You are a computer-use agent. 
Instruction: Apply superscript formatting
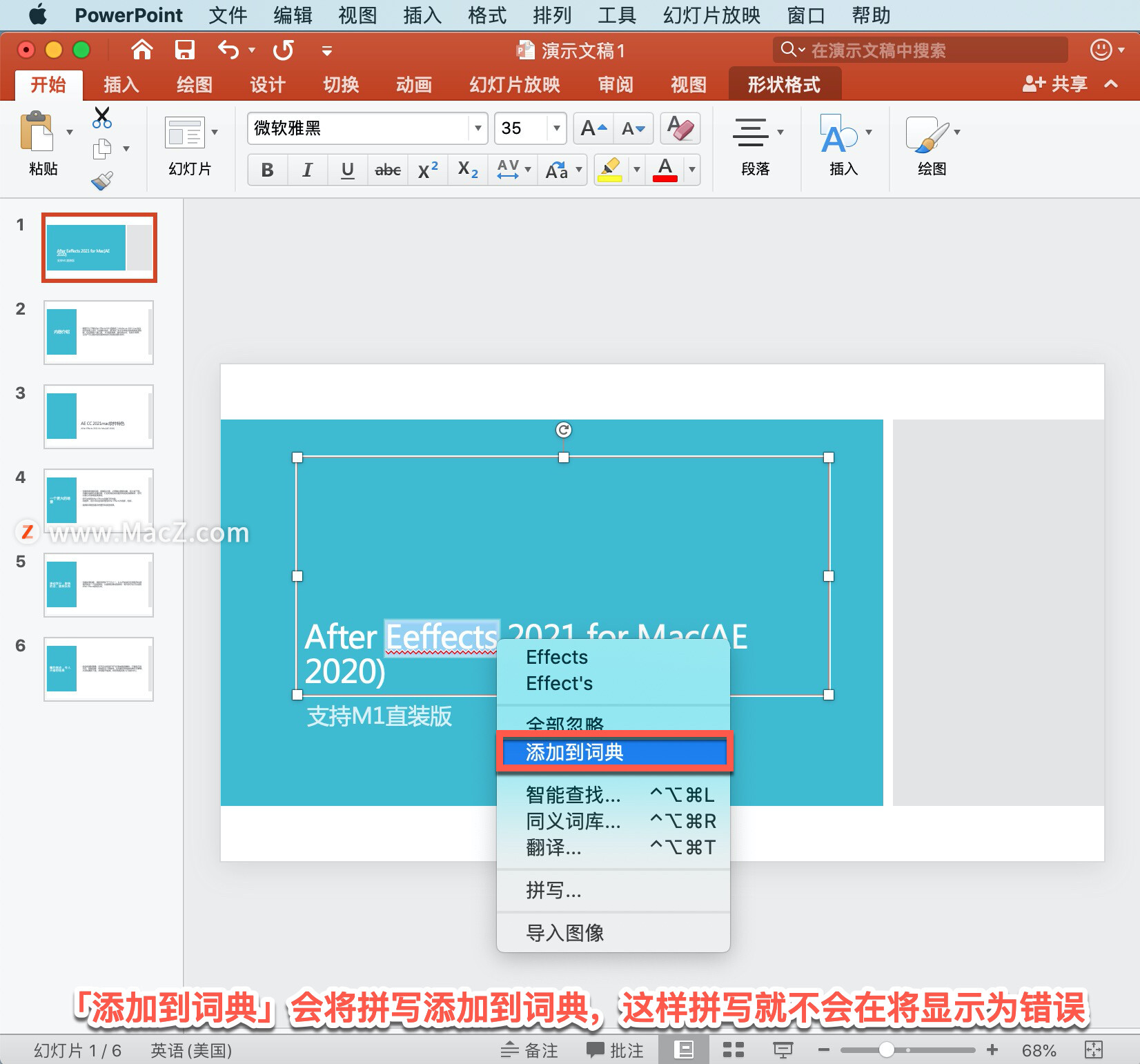[428, 170]
